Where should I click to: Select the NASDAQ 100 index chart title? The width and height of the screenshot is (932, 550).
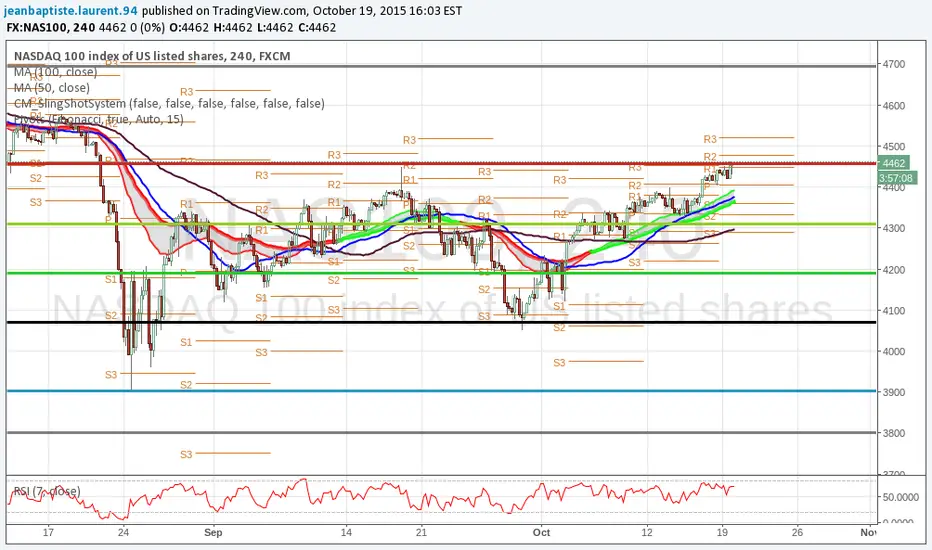pyautogui.click(x=152, y=56)
